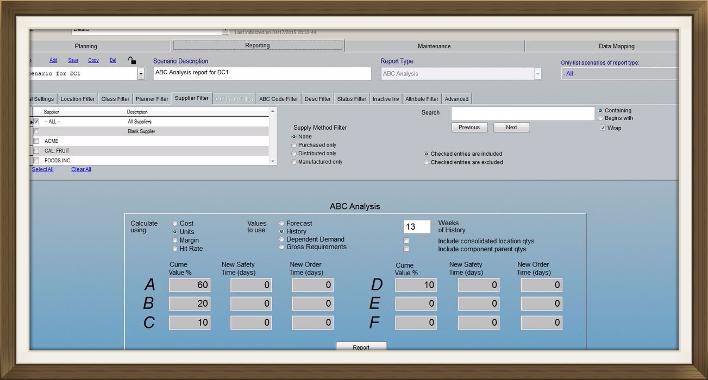Select None supply method filter
The height and width of the screenshot is (380, 708).
[x=294, y=136]
